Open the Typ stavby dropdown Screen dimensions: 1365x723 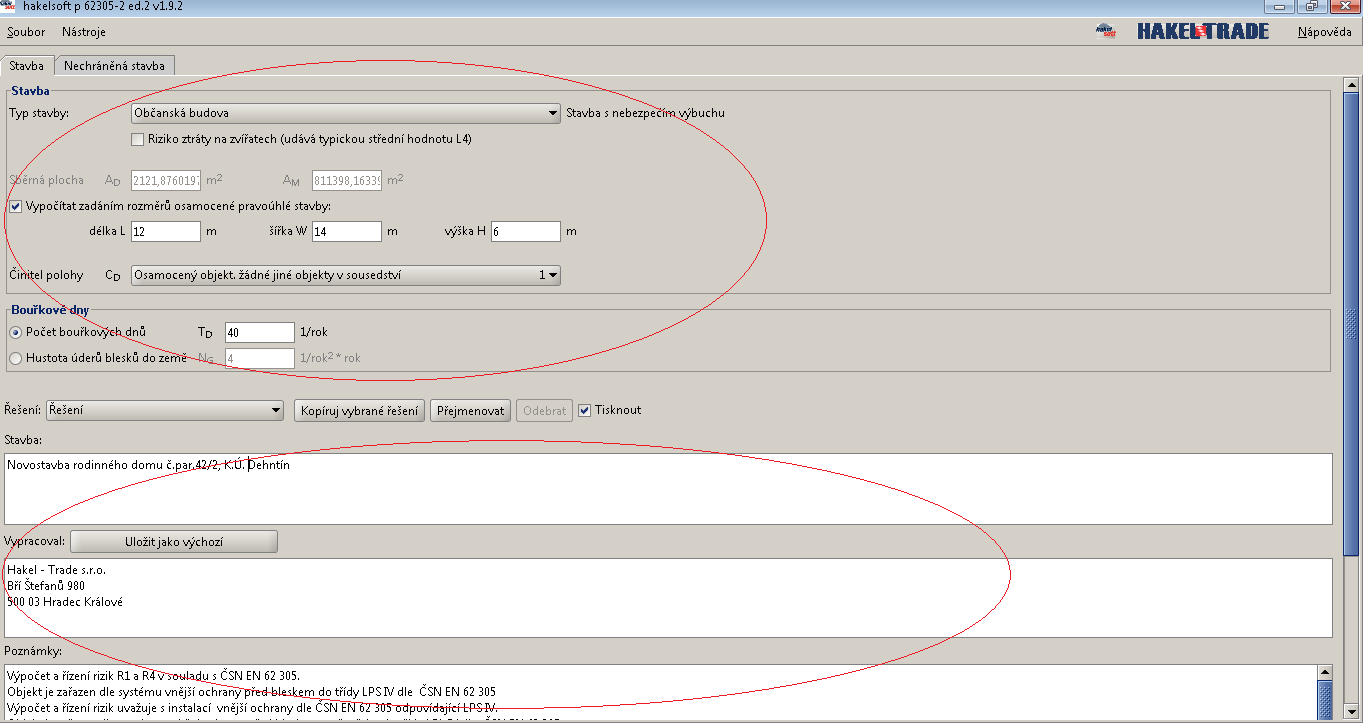click(x=346, y=113)
